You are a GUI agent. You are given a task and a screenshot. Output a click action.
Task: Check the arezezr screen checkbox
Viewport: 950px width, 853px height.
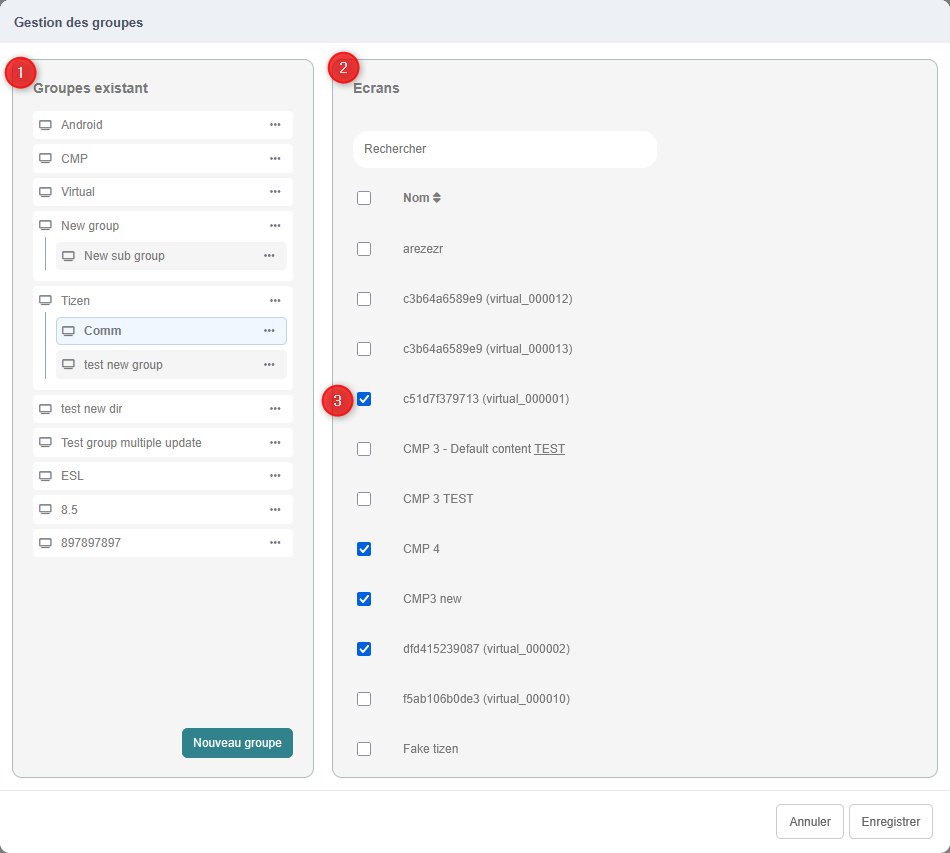(x=364, y=249)
